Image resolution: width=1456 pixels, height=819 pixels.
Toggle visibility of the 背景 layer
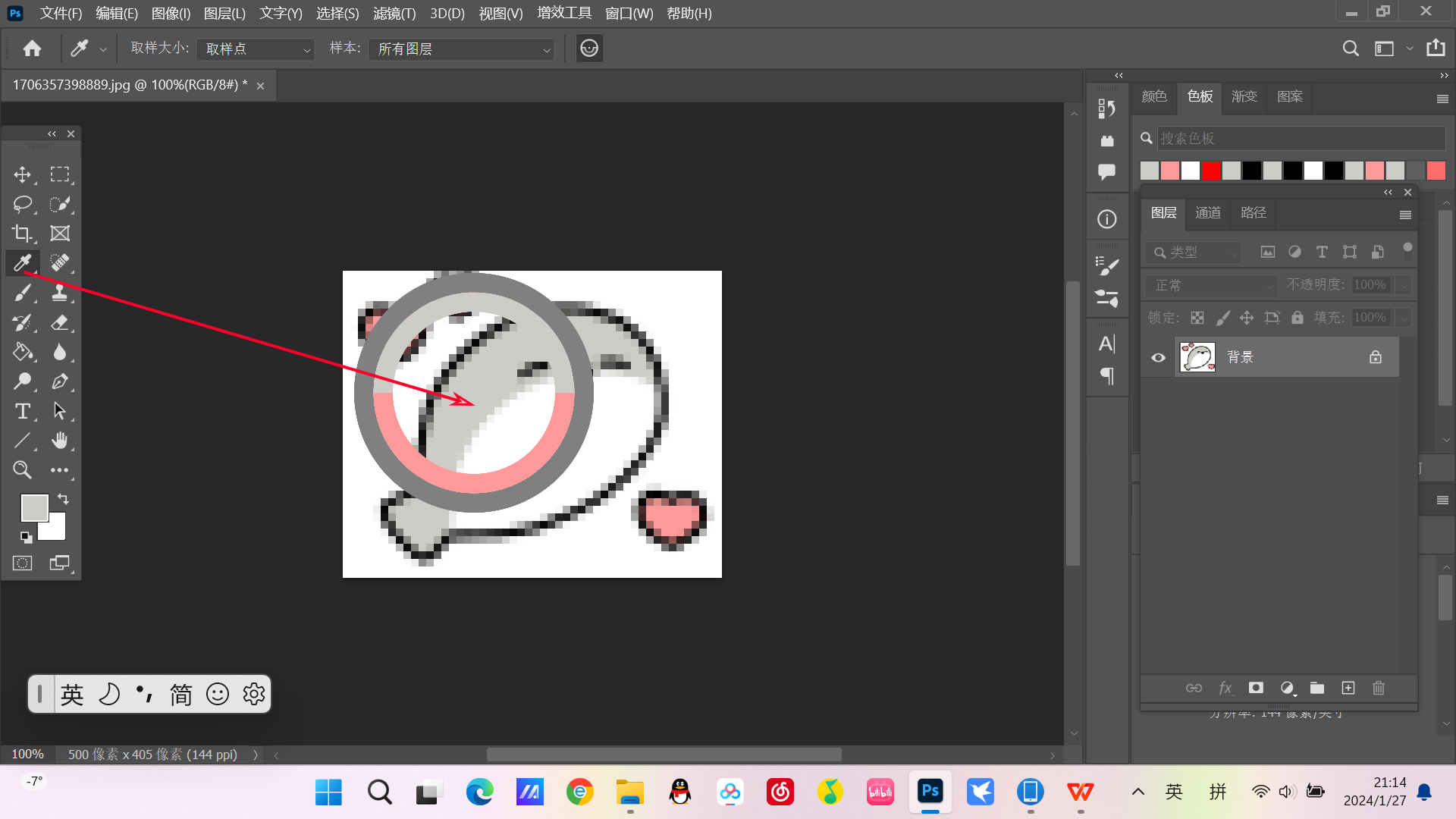1158,357
